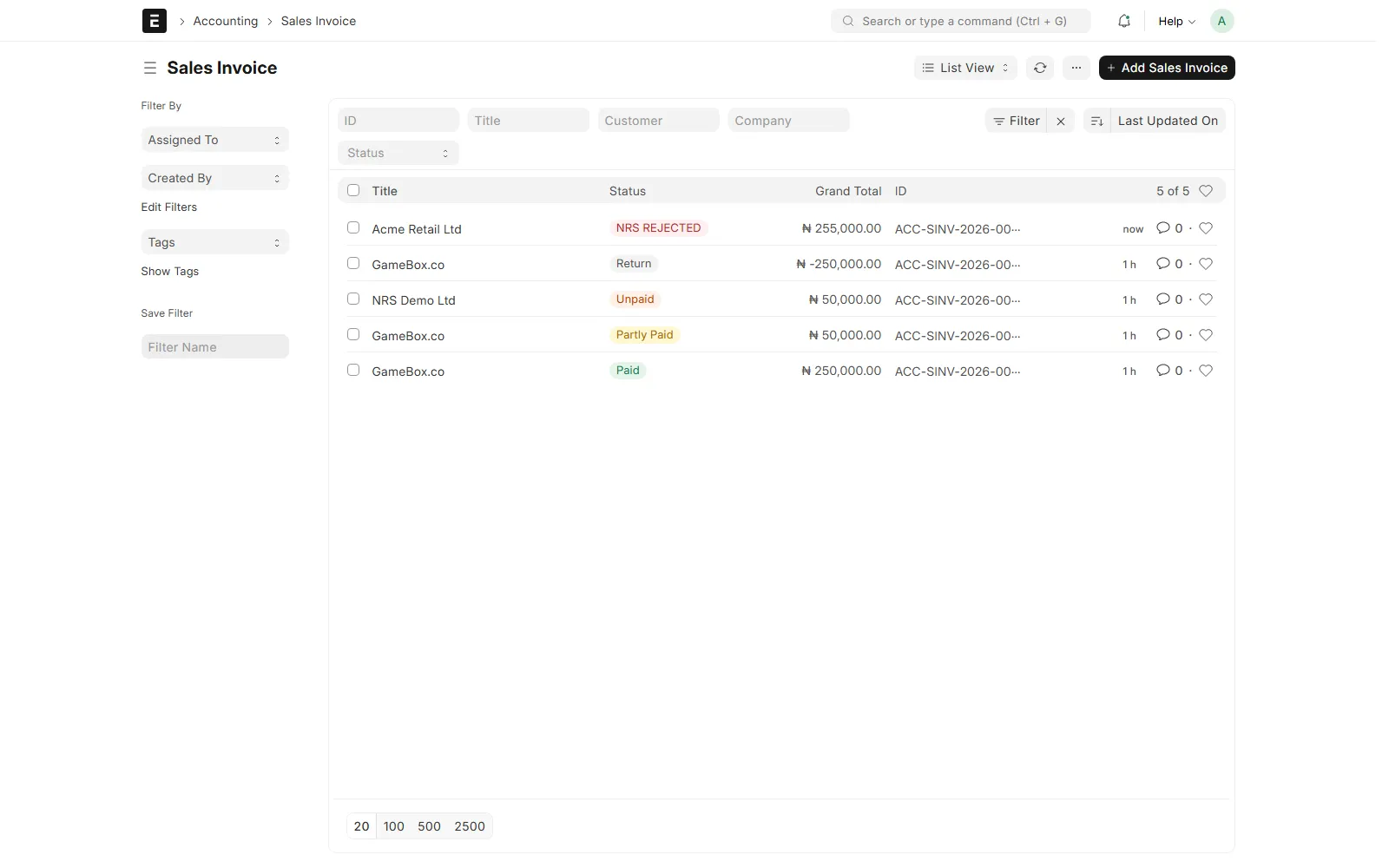Screen dimensions: 1389x868
Task: Check the Acme Retail Ltd row
Action: 353,227
